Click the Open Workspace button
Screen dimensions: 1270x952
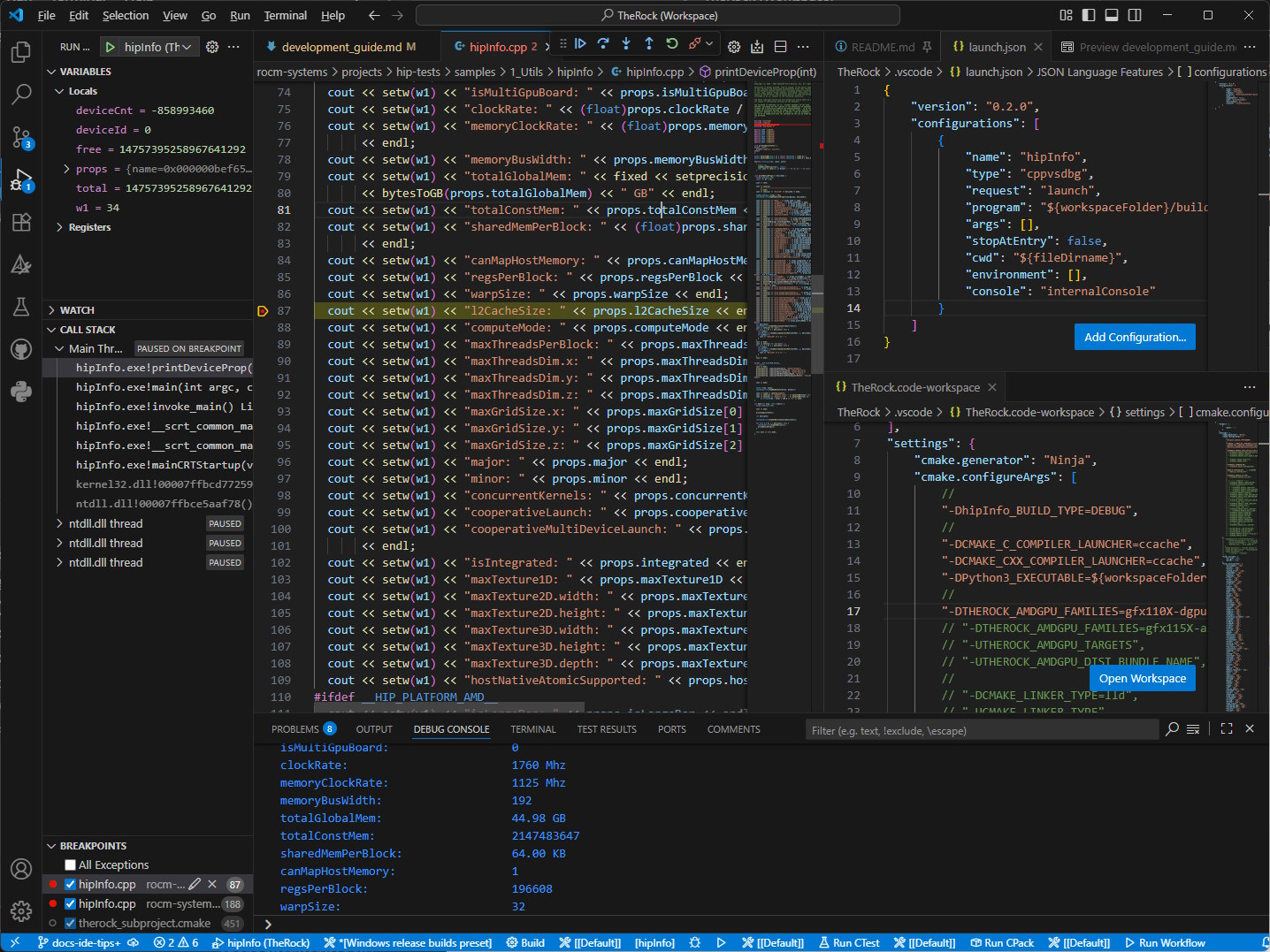click(1142, 678)
